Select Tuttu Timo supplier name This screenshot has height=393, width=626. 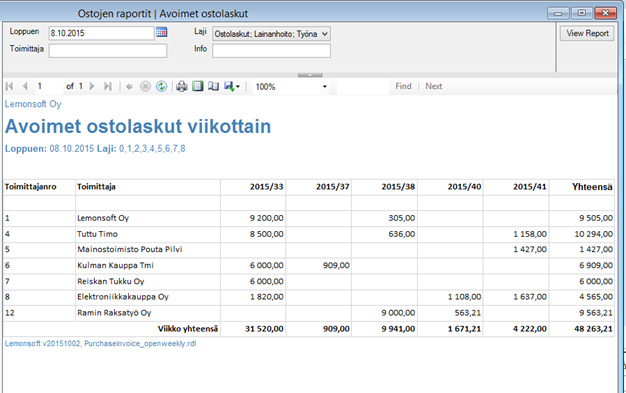[x=97, y=234]
